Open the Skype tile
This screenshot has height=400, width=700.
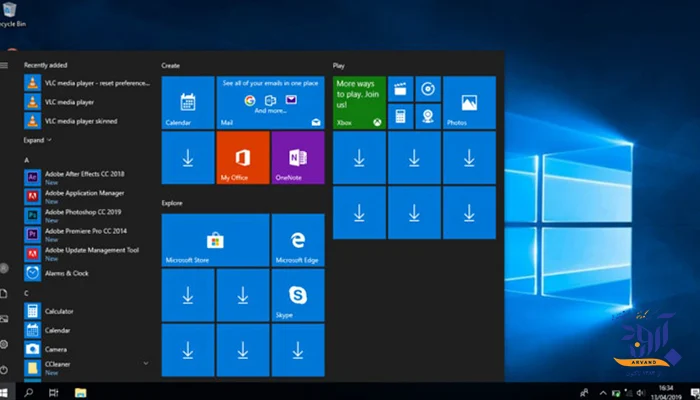click(x=298, y=295)
